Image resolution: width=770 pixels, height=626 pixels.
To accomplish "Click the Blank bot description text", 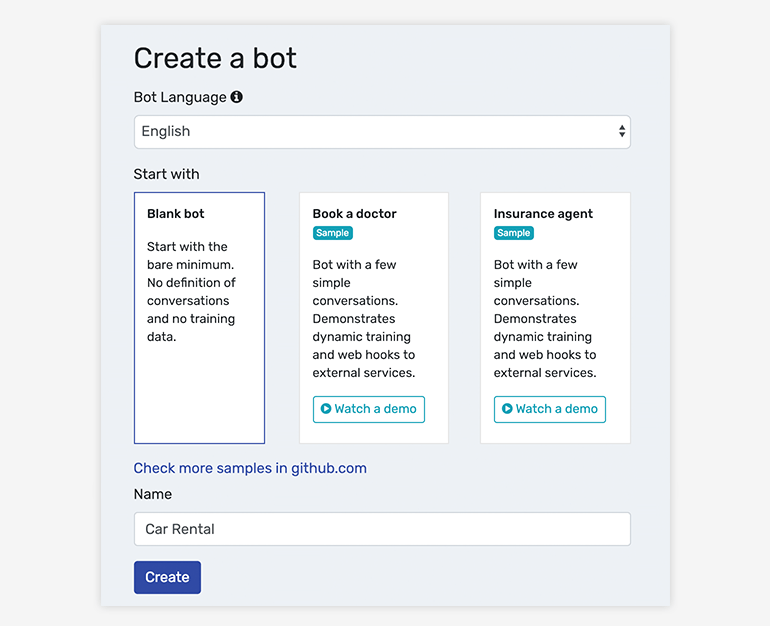I will [x=191, y=291].
